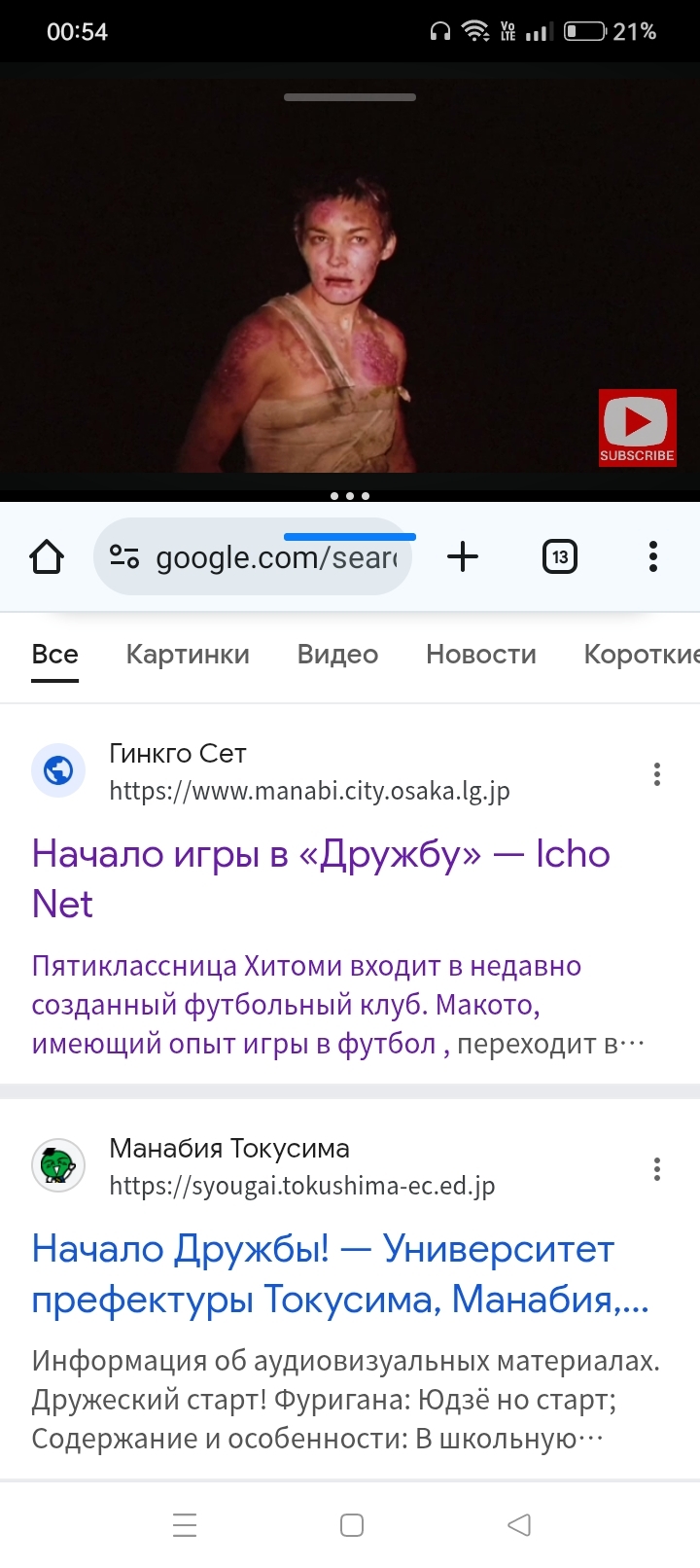Tap the picture-in-picture video thumbnail
The image size is (700, 1568).
coord(350,282)
